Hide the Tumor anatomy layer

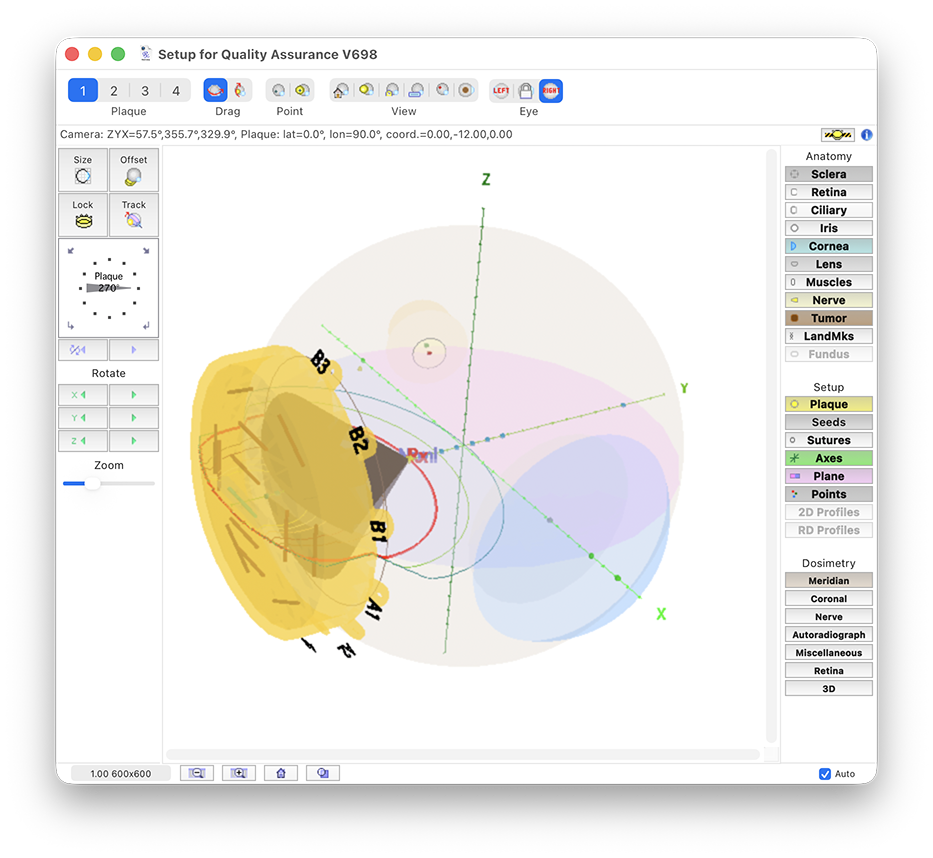tap(828, 318)
